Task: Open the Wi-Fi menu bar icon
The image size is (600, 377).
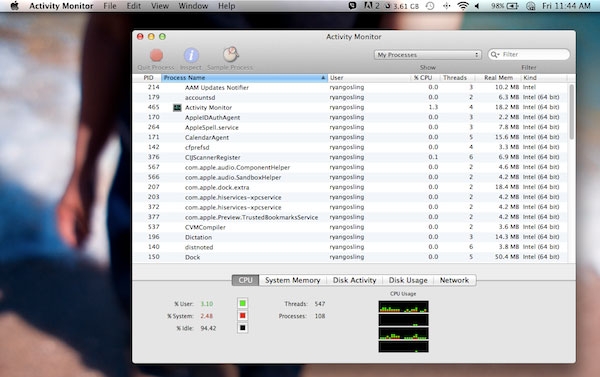Action: point(463,6)
